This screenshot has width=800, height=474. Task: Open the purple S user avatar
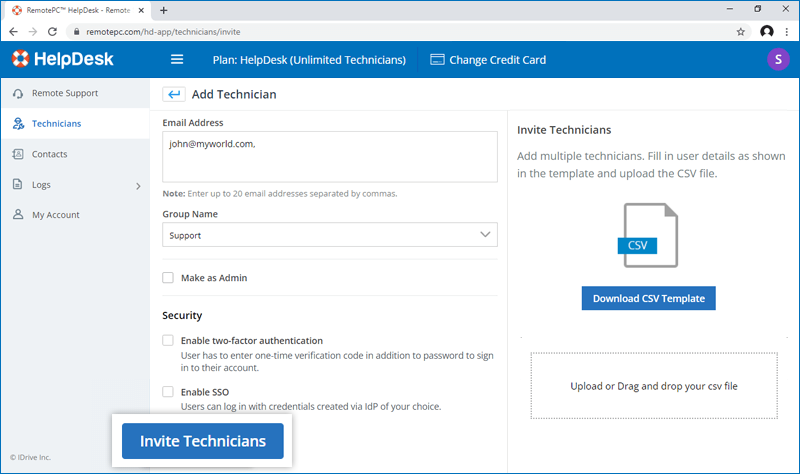pyautogui.click(x=777, y=59)
